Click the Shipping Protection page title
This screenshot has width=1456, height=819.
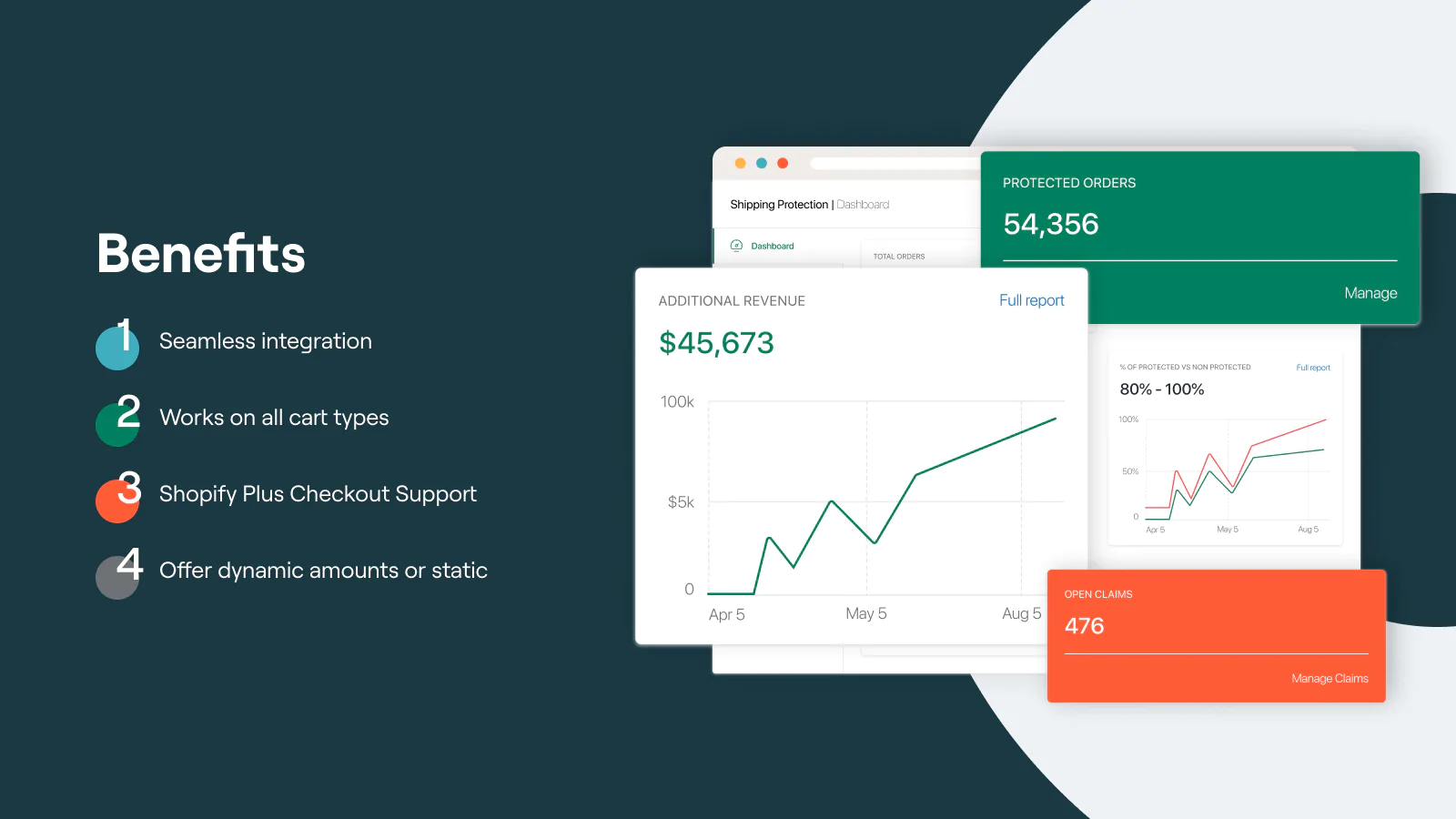point(779,205)
